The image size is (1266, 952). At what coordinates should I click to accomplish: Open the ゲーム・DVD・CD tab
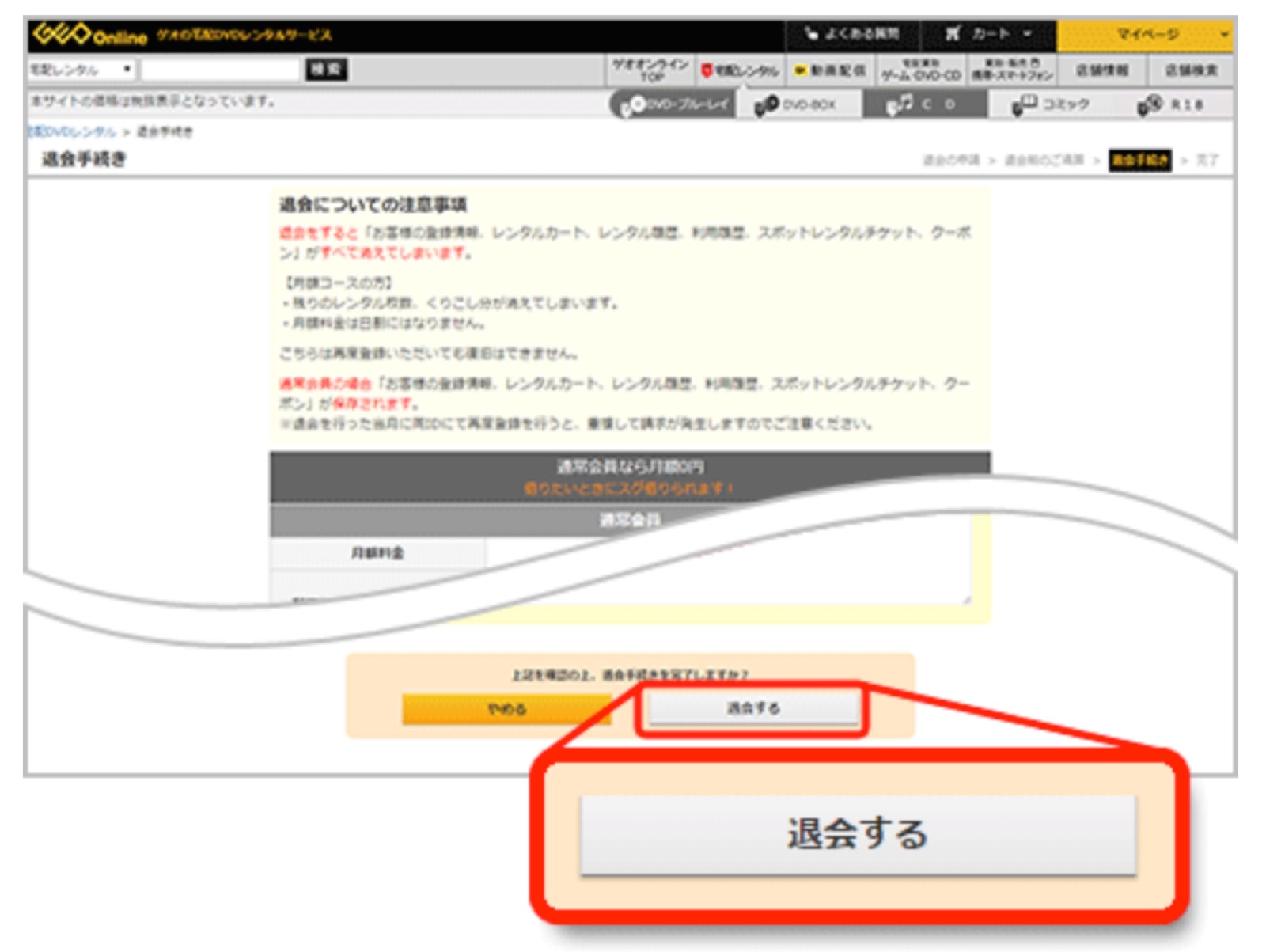pyautogui.click(x=921, y=70)
